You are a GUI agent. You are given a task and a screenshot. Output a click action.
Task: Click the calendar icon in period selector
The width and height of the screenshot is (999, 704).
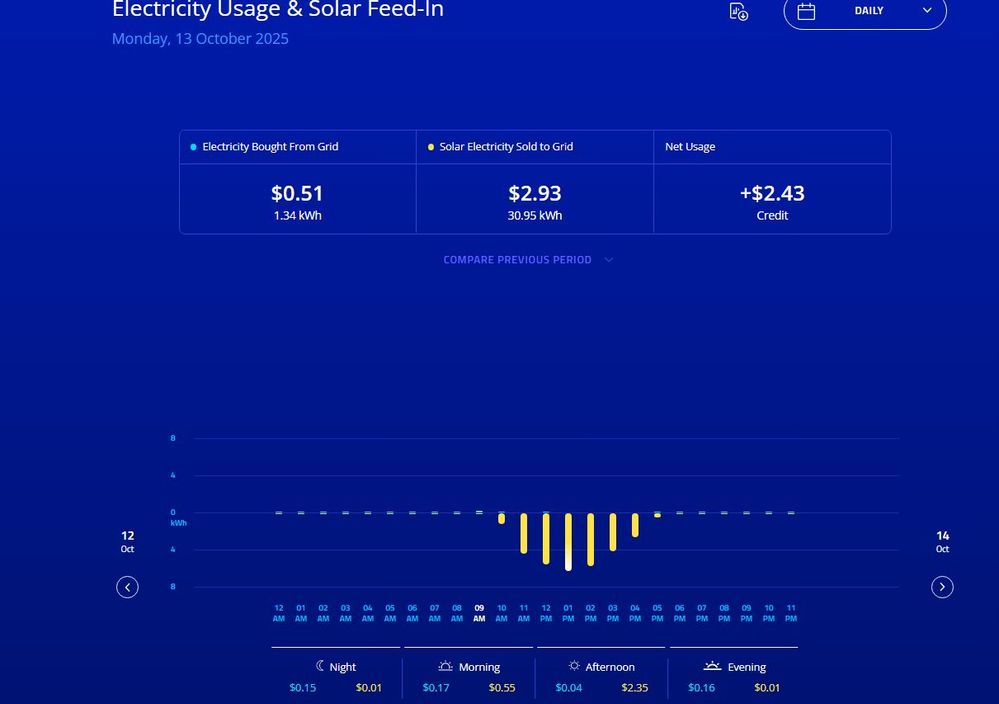click(x=806, y=11)
